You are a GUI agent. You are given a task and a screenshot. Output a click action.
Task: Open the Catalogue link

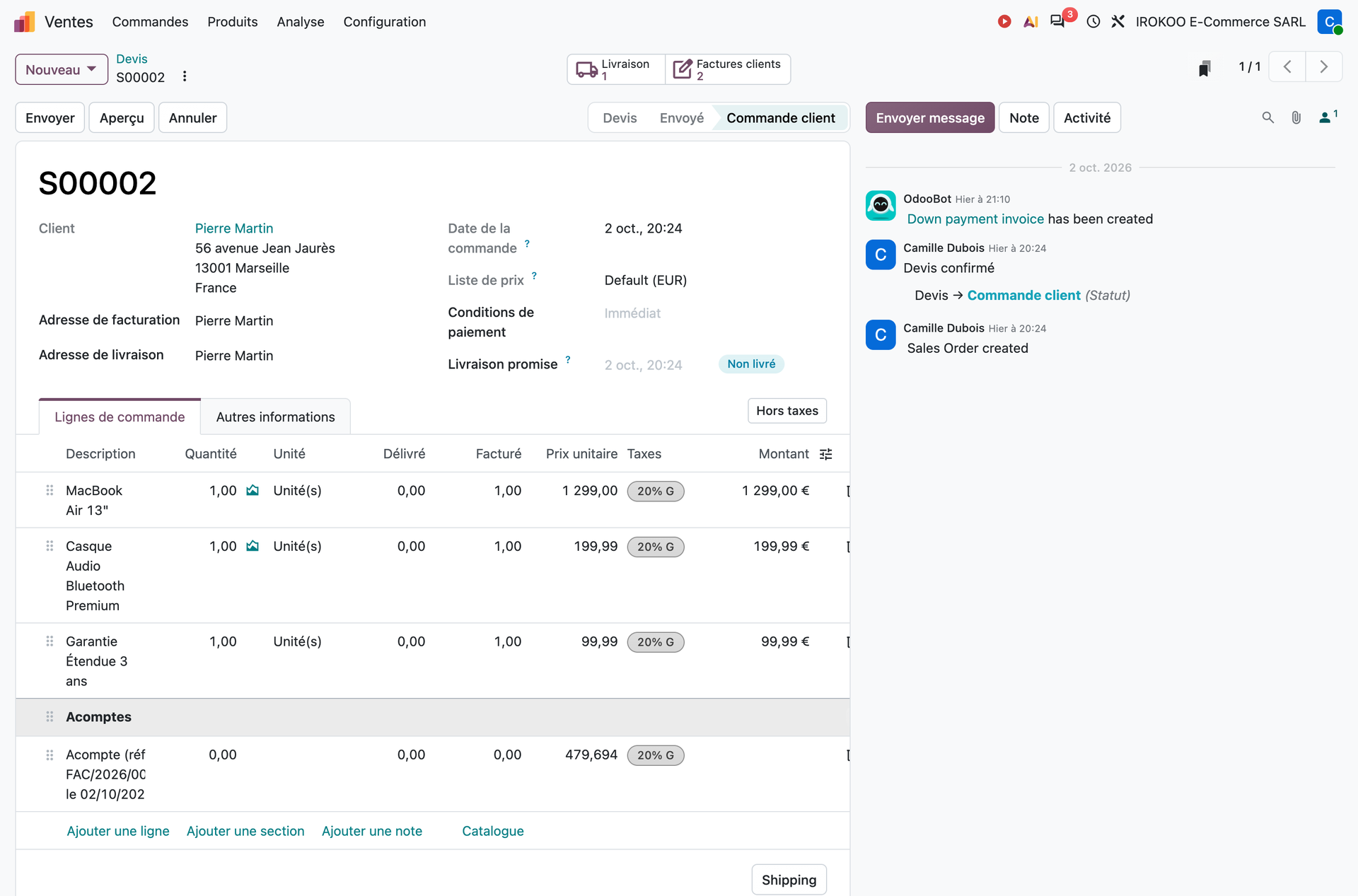coord(493,831)
